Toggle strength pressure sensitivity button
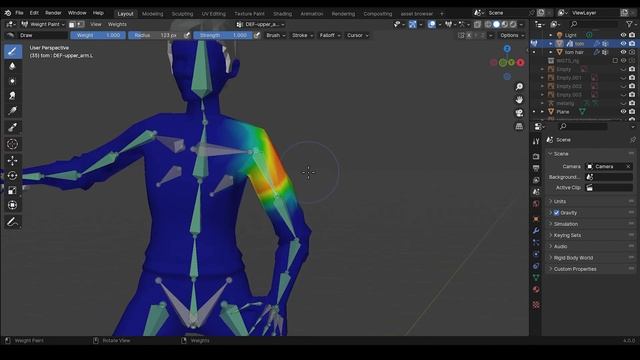The height and width of the screenshot is (360, 640). tap(257, 36)
